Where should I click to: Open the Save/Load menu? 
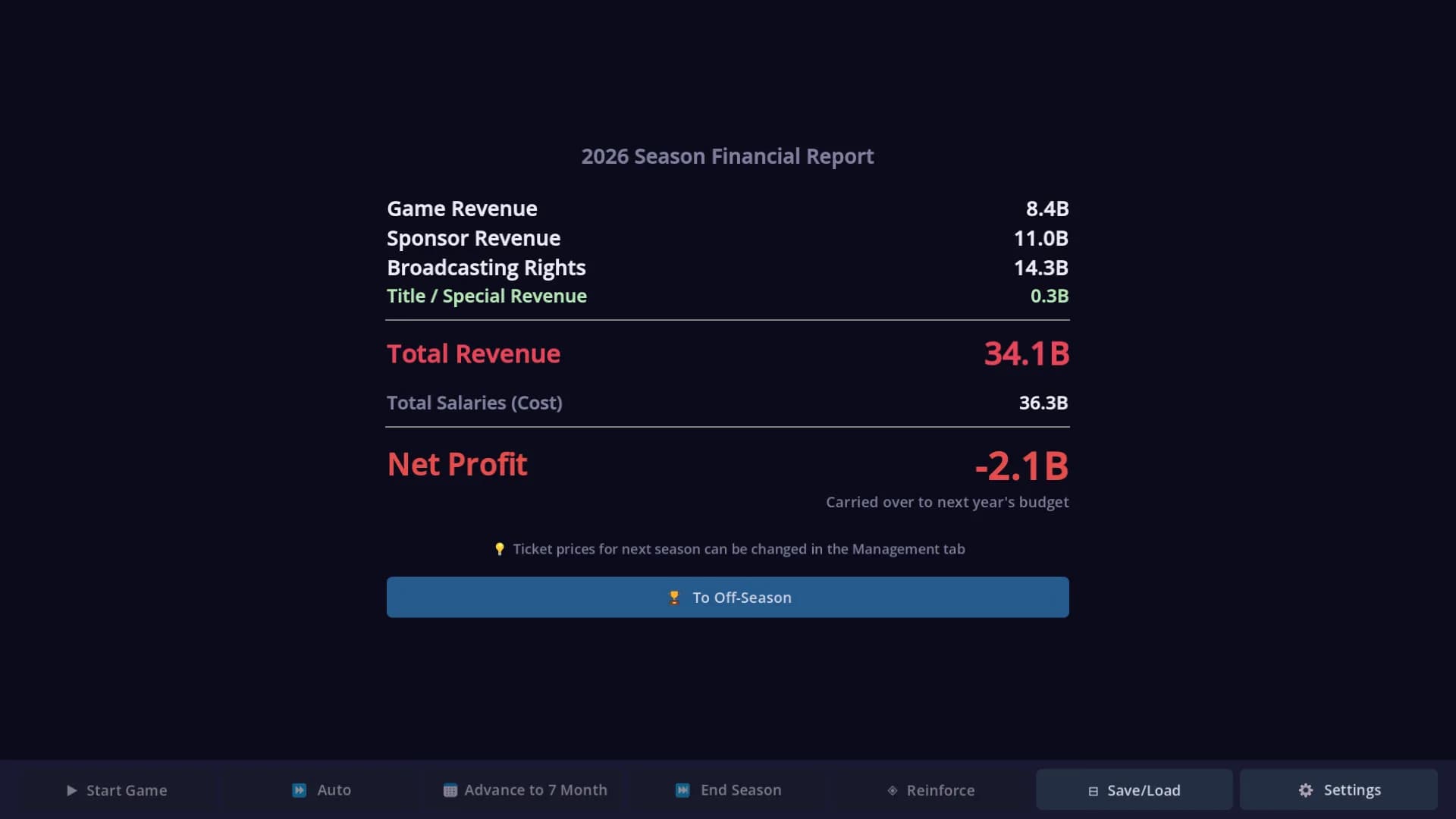1134,789
